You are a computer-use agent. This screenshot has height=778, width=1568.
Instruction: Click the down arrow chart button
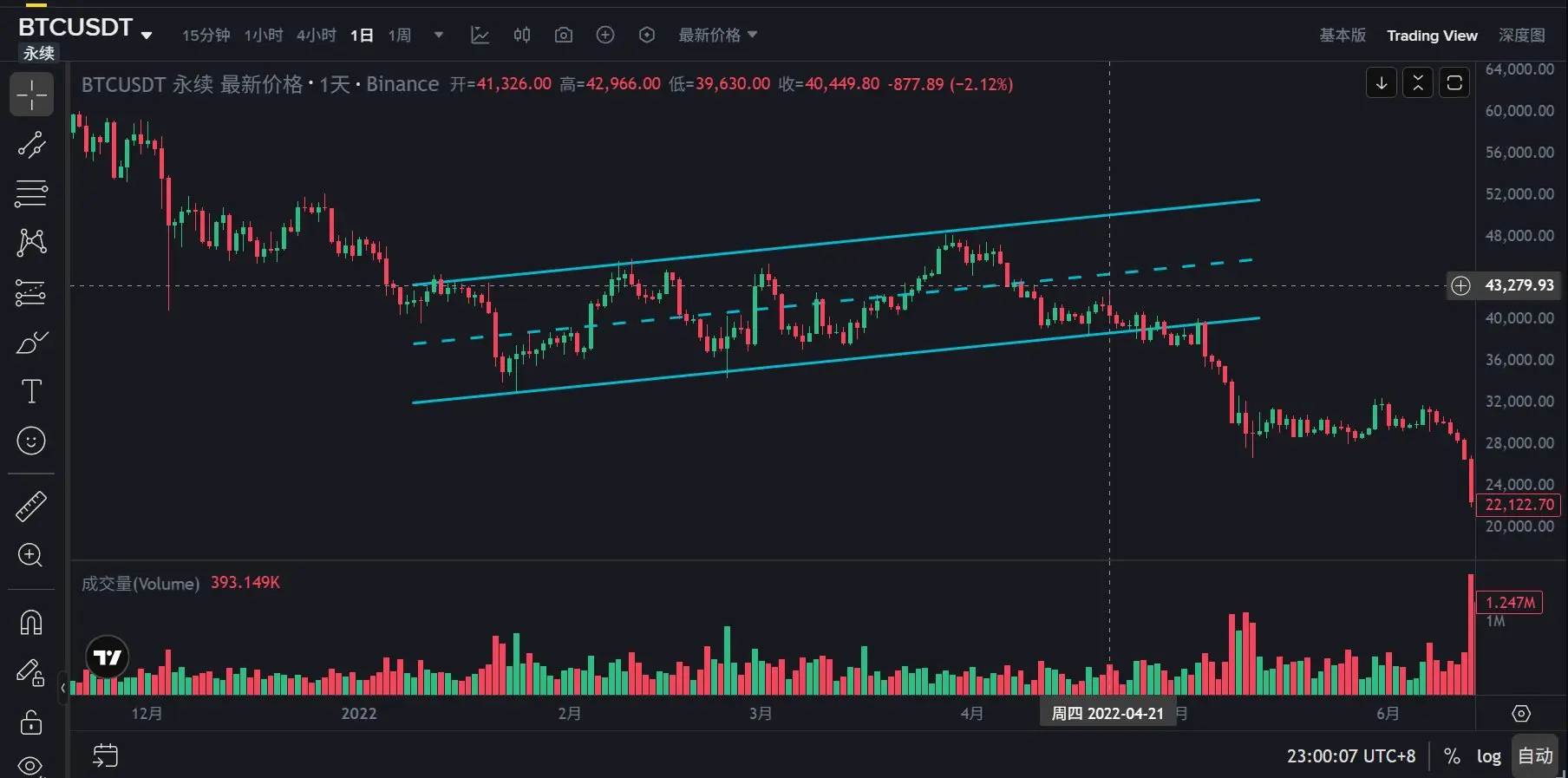(x=1382, y=83)
